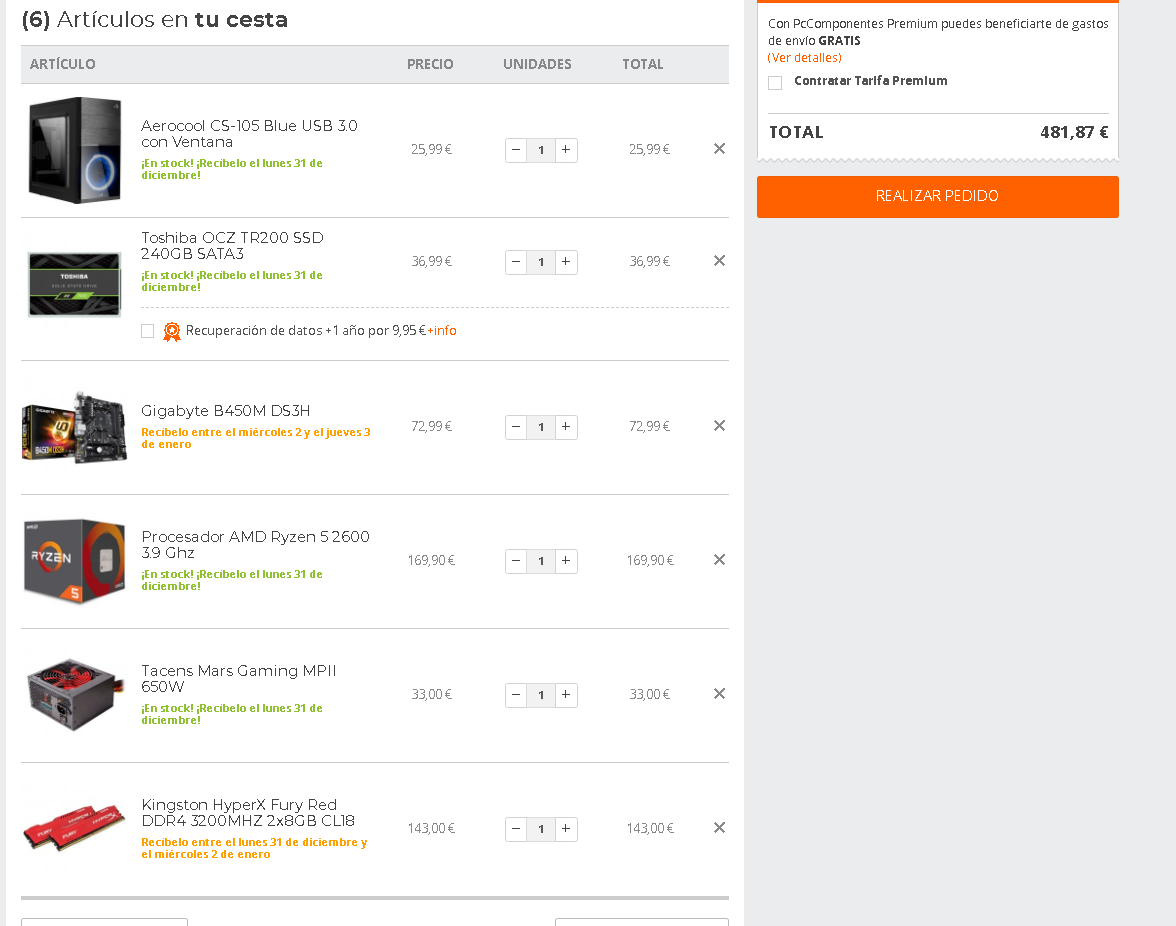The height and width of the screenshot is (926, 1176).
Task: Open the Ver detalles link
Action: (x=804, y=58)
